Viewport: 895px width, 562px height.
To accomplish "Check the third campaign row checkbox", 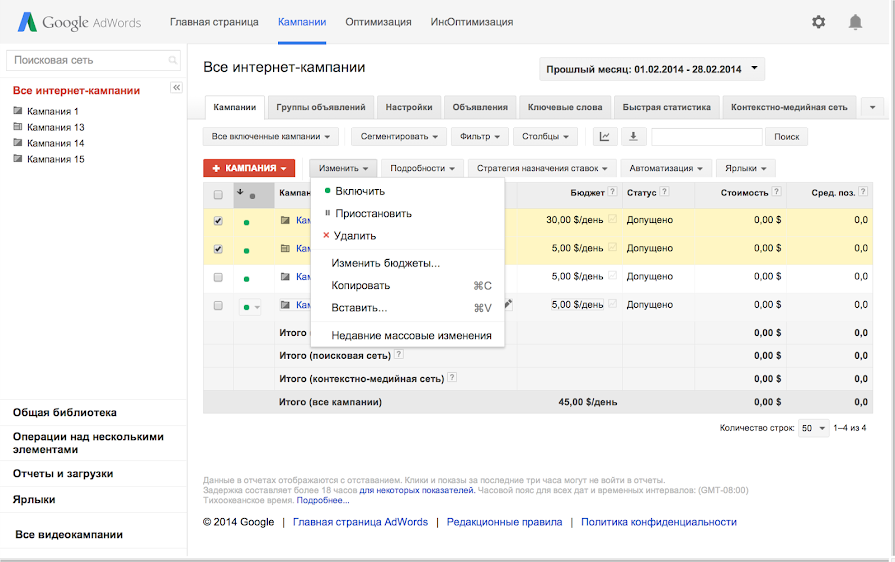I will tap(218, 277).
